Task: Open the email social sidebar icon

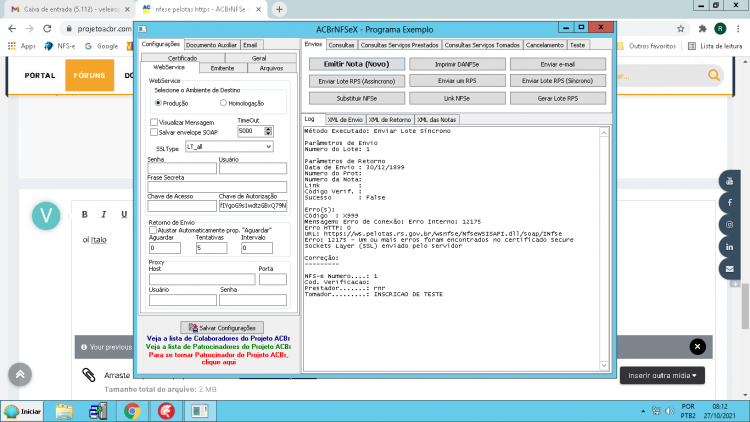Action: pos(729,269)
